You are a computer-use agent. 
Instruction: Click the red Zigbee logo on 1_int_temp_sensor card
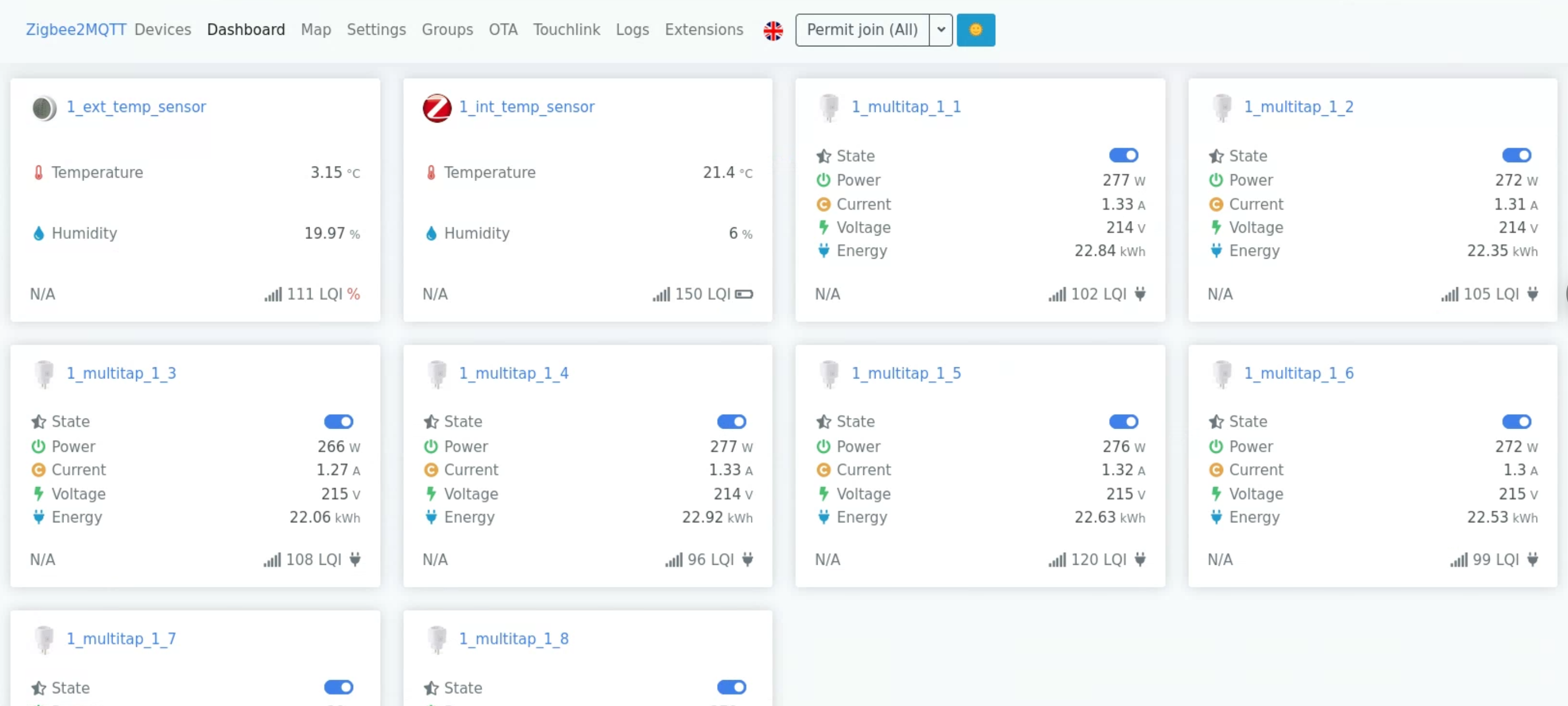[x=437, y=108]
